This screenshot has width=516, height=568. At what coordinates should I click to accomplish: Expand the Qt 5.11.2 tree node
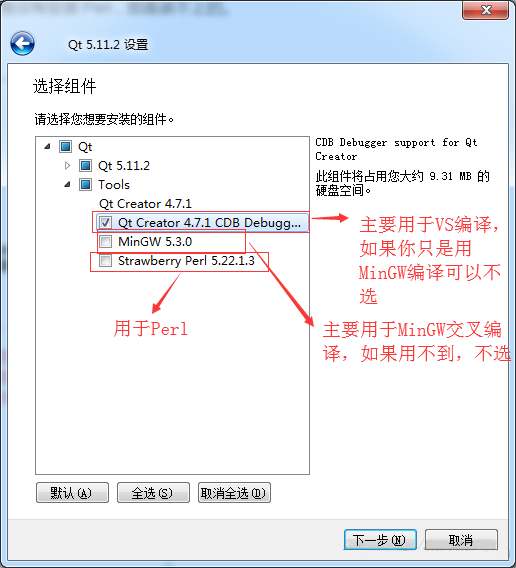point(67,166)
